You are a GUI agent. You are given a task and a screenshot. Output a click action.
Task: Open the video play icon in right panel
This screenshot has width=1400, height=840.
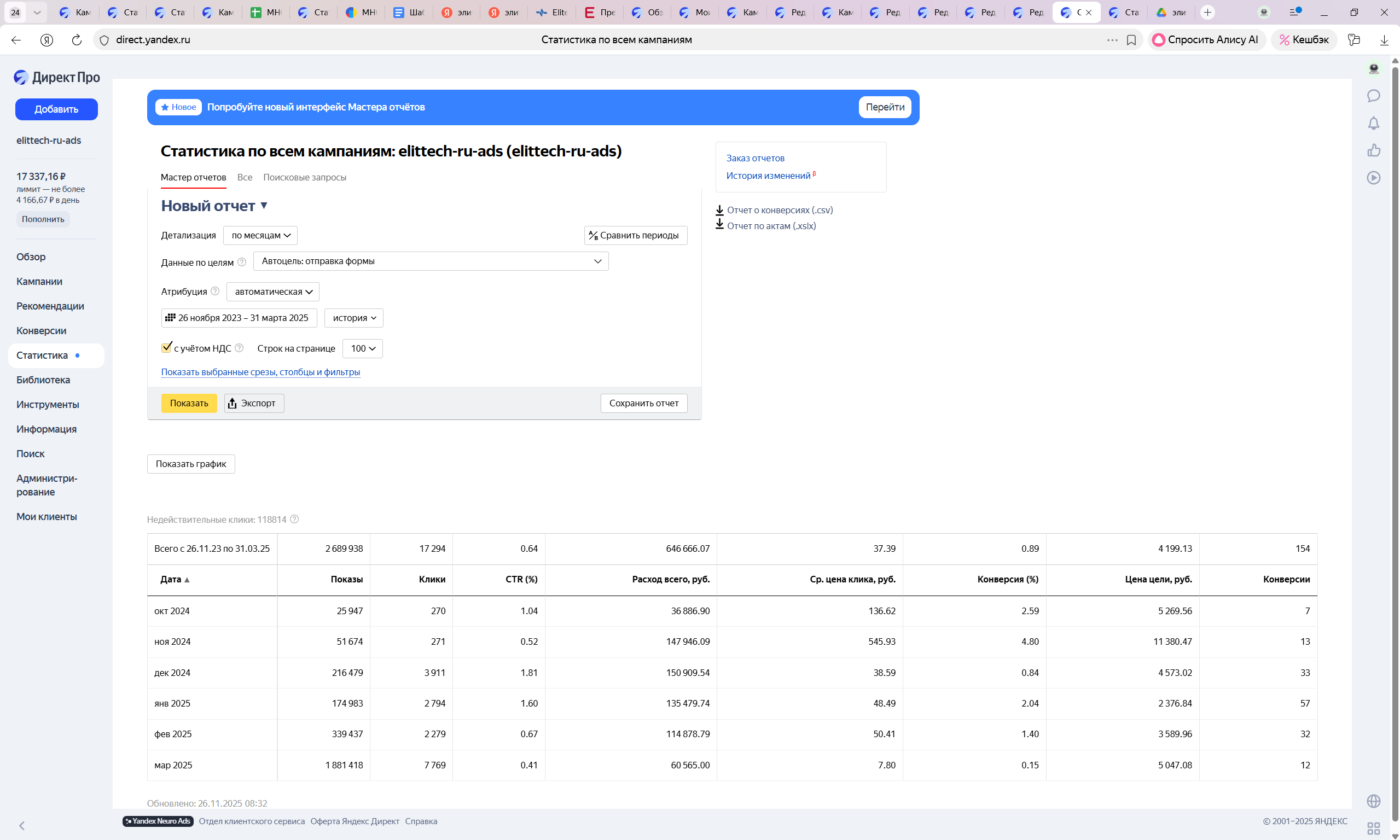[1373, 178]
